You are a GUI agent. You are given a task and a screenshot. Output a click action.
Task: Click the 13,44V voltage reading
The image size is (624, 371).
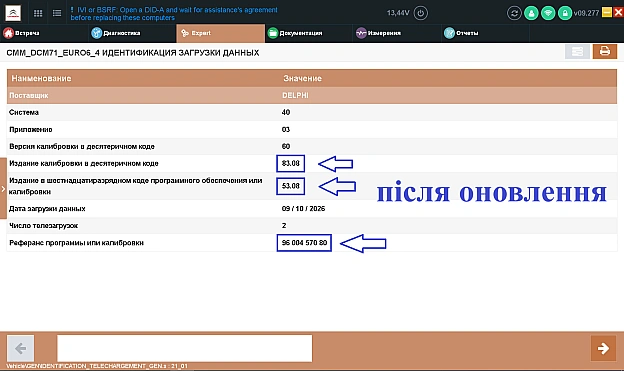(x=398, y=13)
